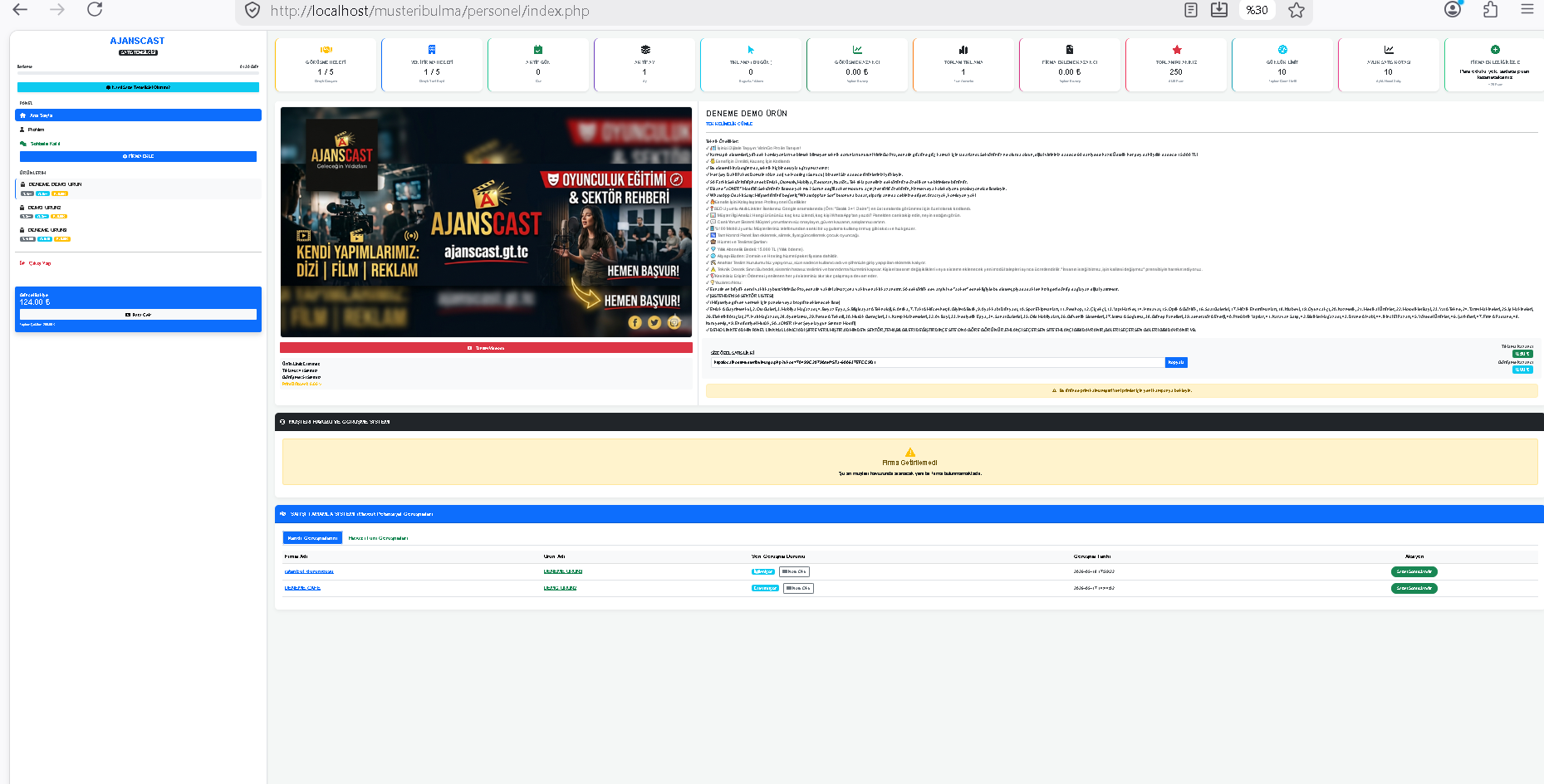Open the Ana Sayfa sidebar menu item
The height and width of the screenshot is (784, 1544).
pos(138,115)
